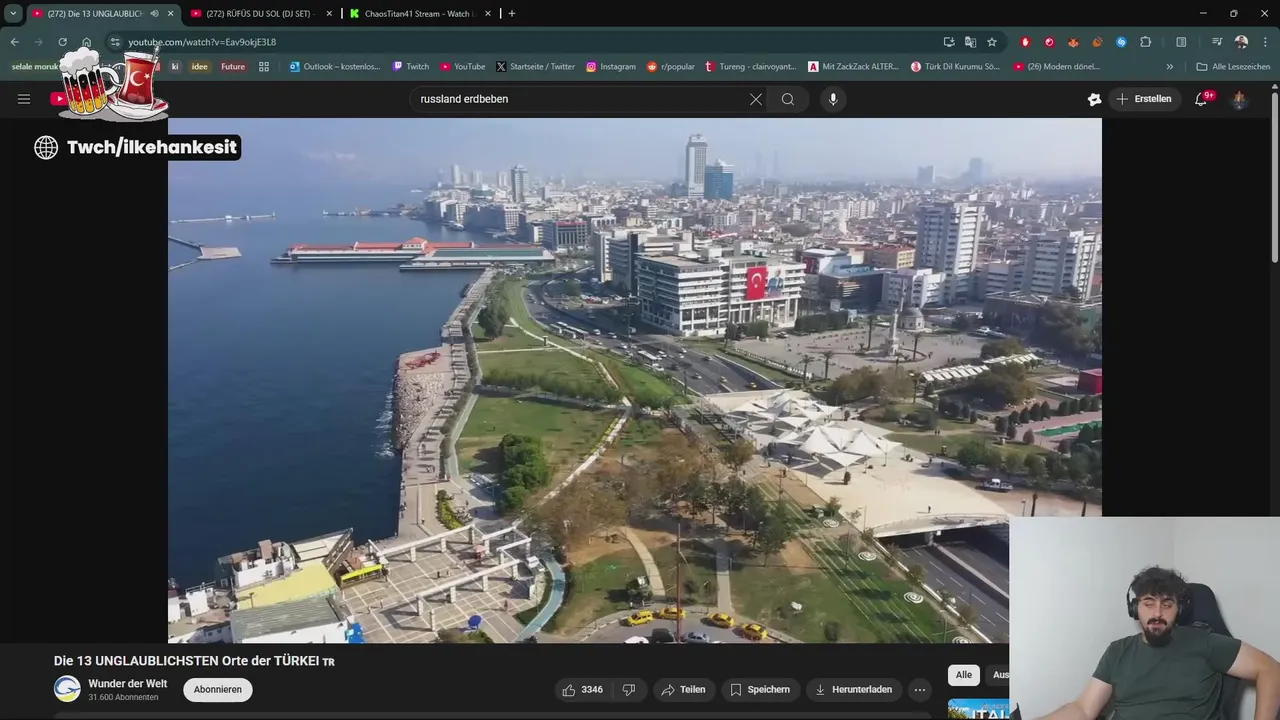Viewport: 1280px width, 720px height.
Task: Click the Teilen share button
Action: coord(684,689)
